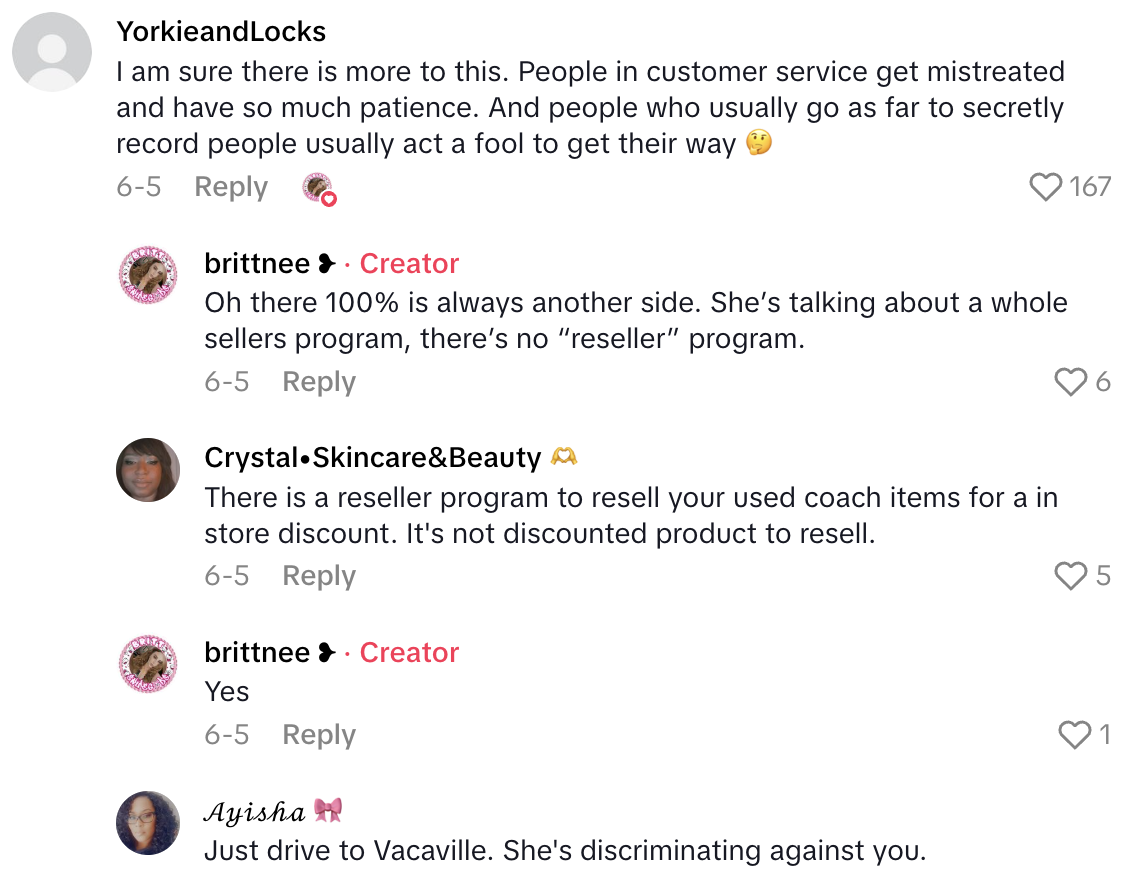Click the Creator label next to brittnee
The image size is (1148, 874).
[408, 263]
